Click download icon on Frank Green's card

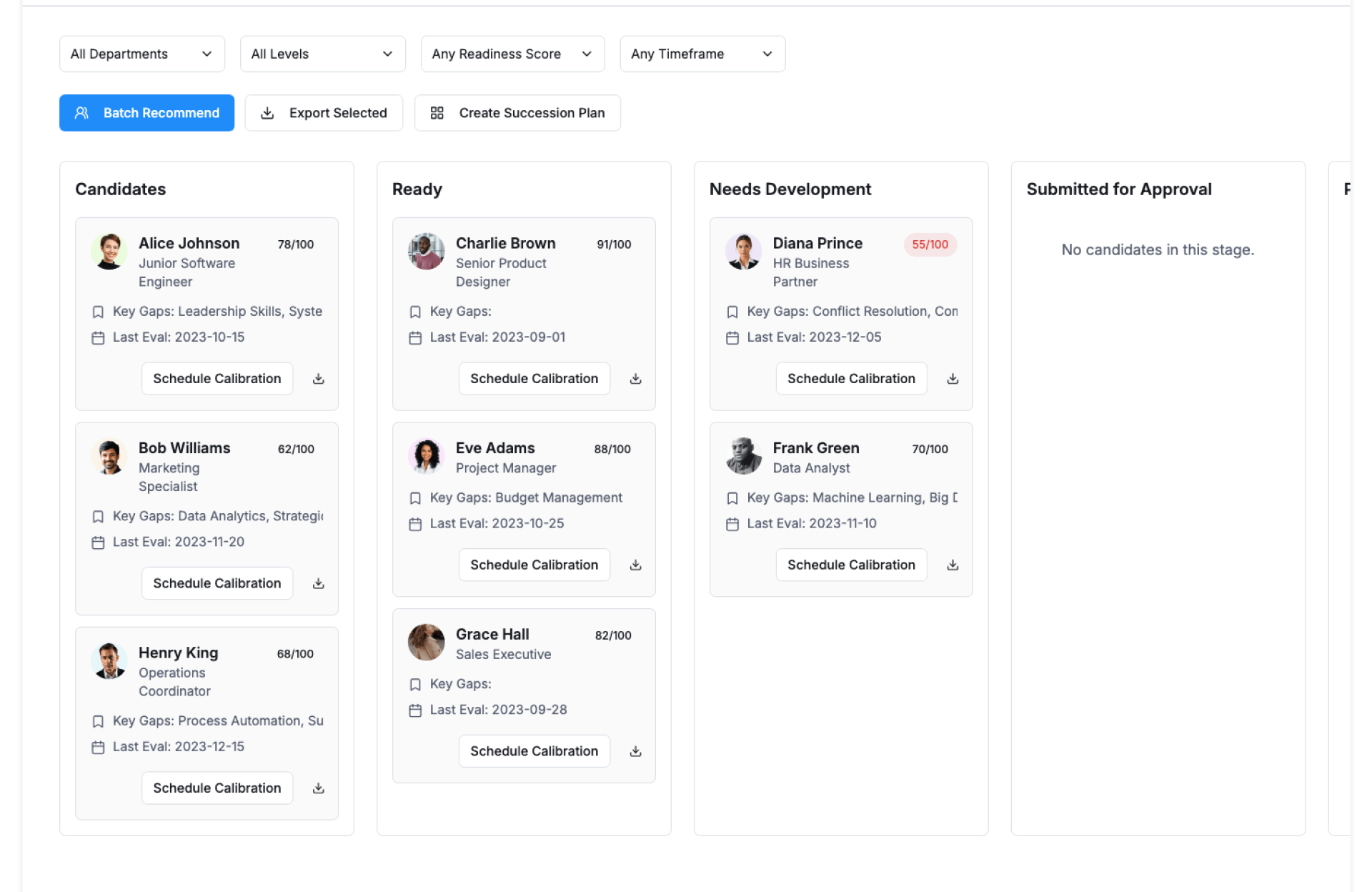pos(953,565)
